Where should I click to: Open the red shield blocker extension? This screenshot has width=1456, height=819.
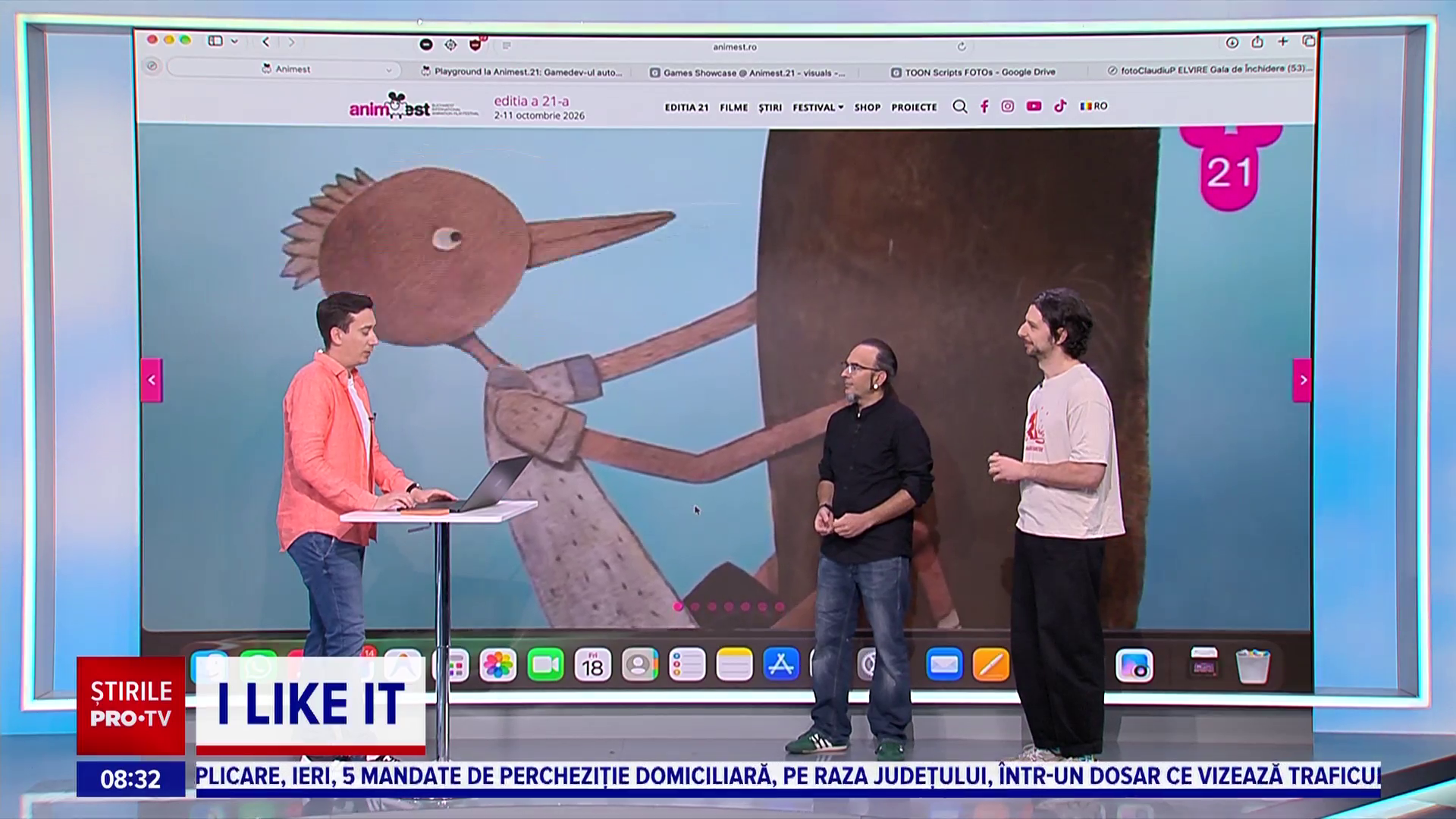[475, 45]
